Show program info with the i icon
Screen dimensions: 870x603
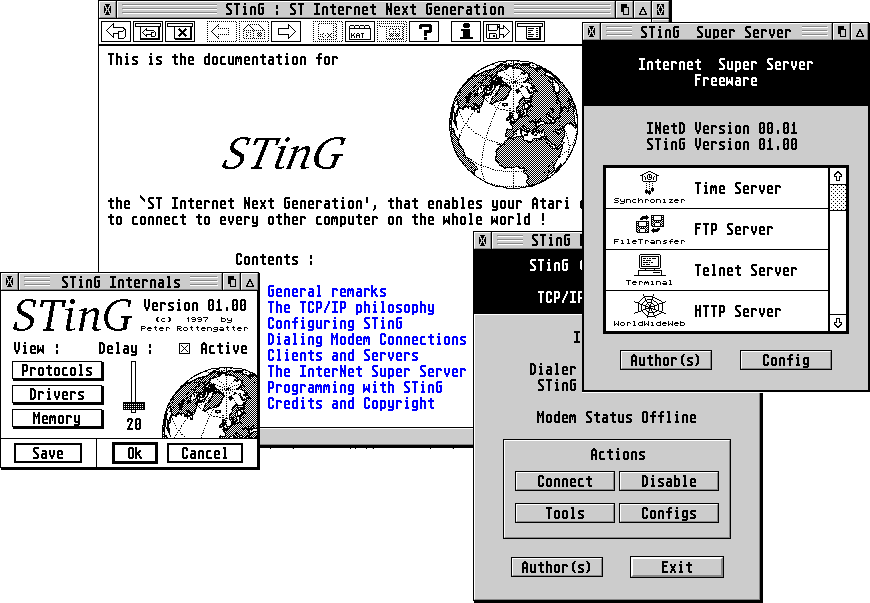coord(466,32)
